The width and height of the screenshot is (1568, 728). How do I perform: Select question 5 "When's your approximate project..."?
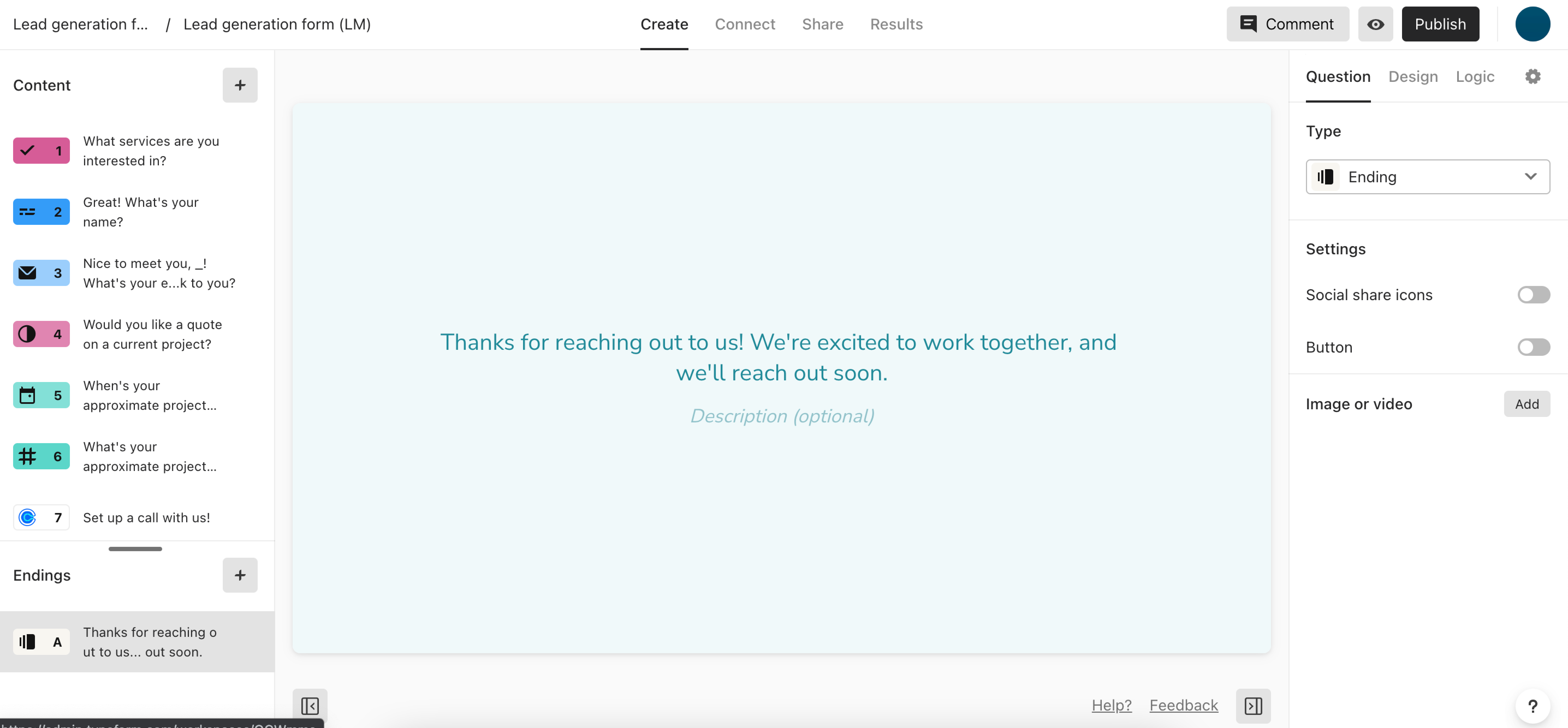[x=137, y=395]
